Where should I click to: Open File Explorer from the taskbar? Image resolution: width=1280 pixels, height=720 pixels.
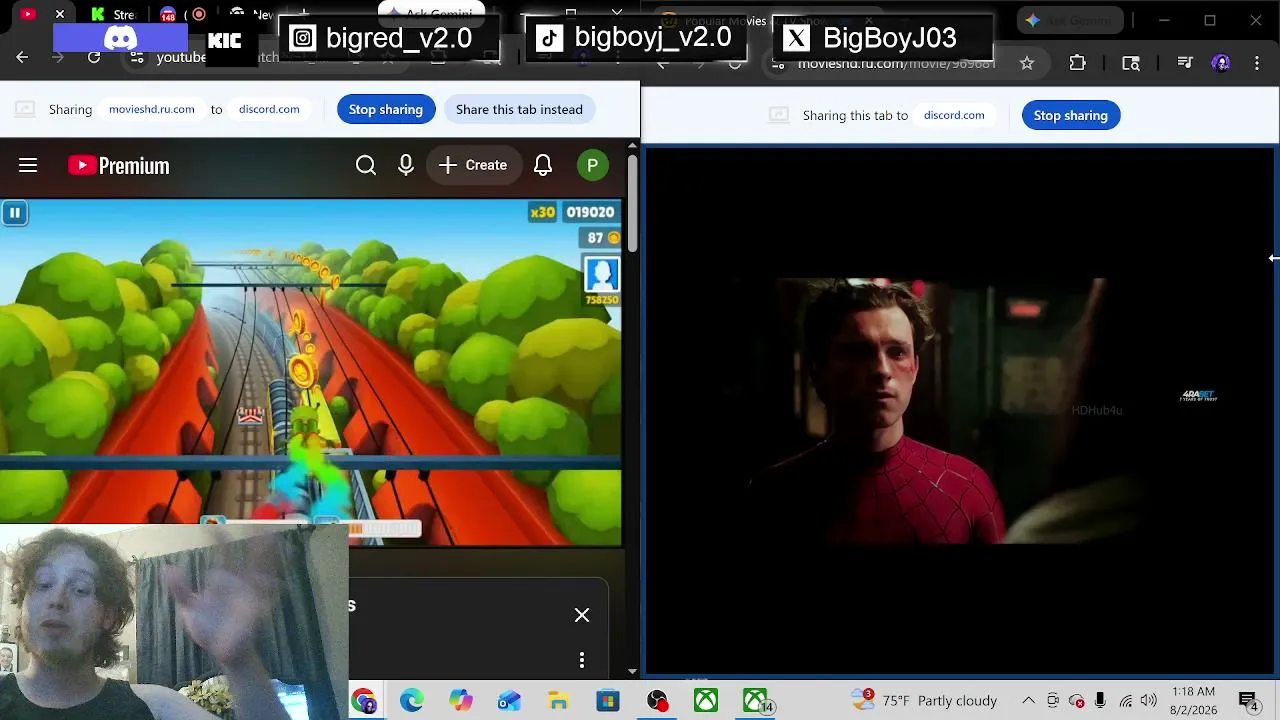(559, 701)
